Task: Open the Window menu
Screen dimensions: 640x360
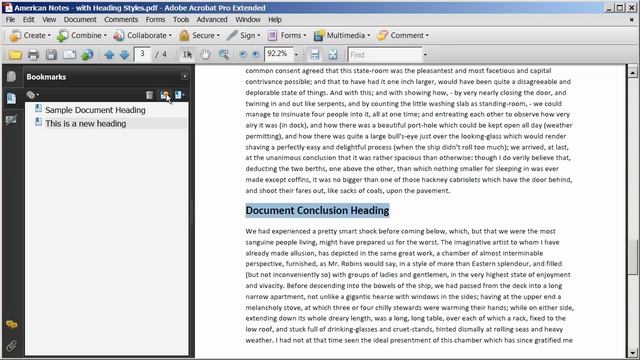Action: coord(248,20)
